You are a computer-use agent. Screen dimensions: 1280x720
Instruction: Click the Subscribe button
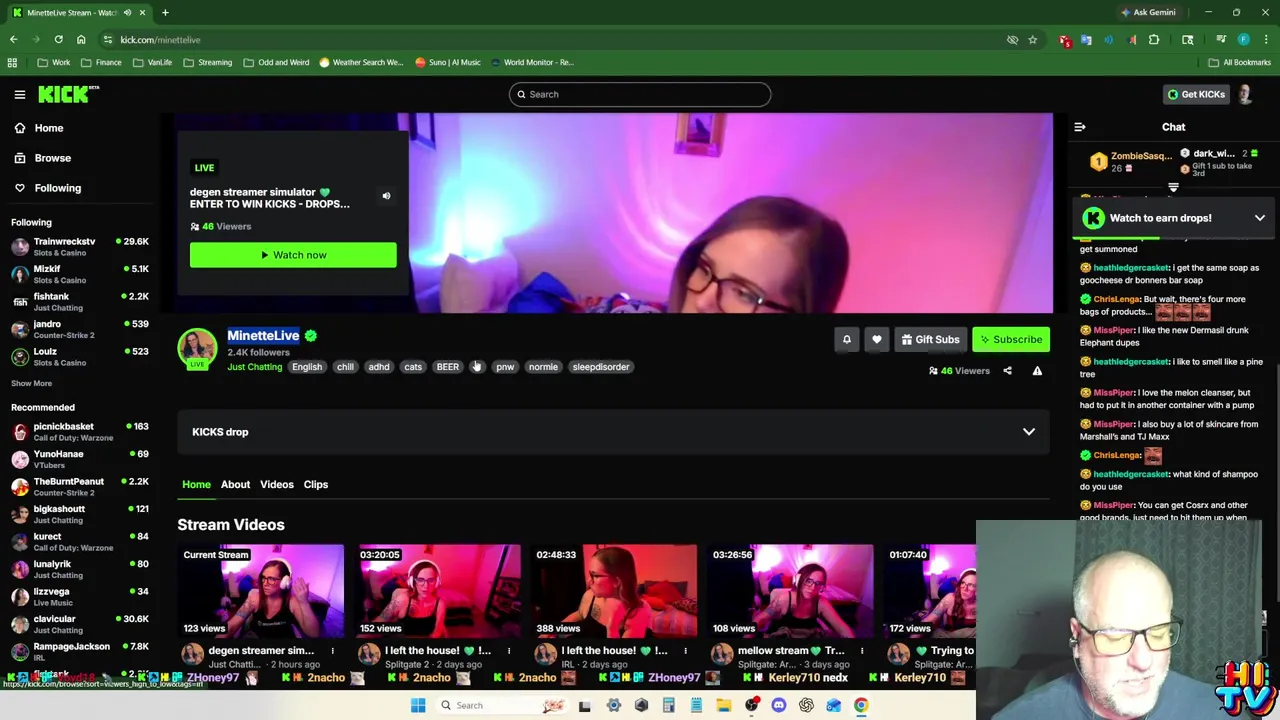(1011, 339)
